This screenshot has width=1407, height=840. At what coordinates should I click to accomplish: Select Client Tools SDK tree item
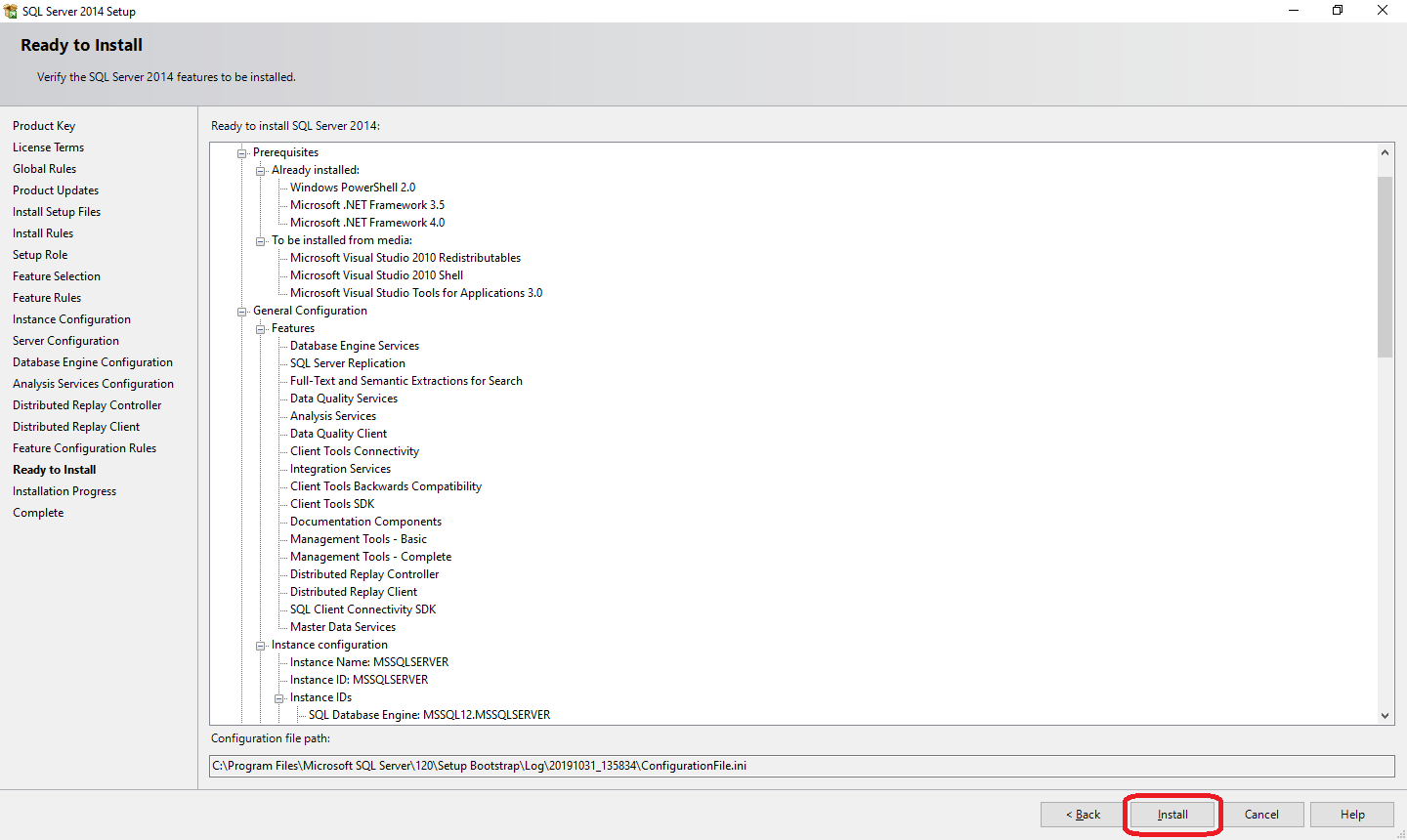[x=332, y=504]
